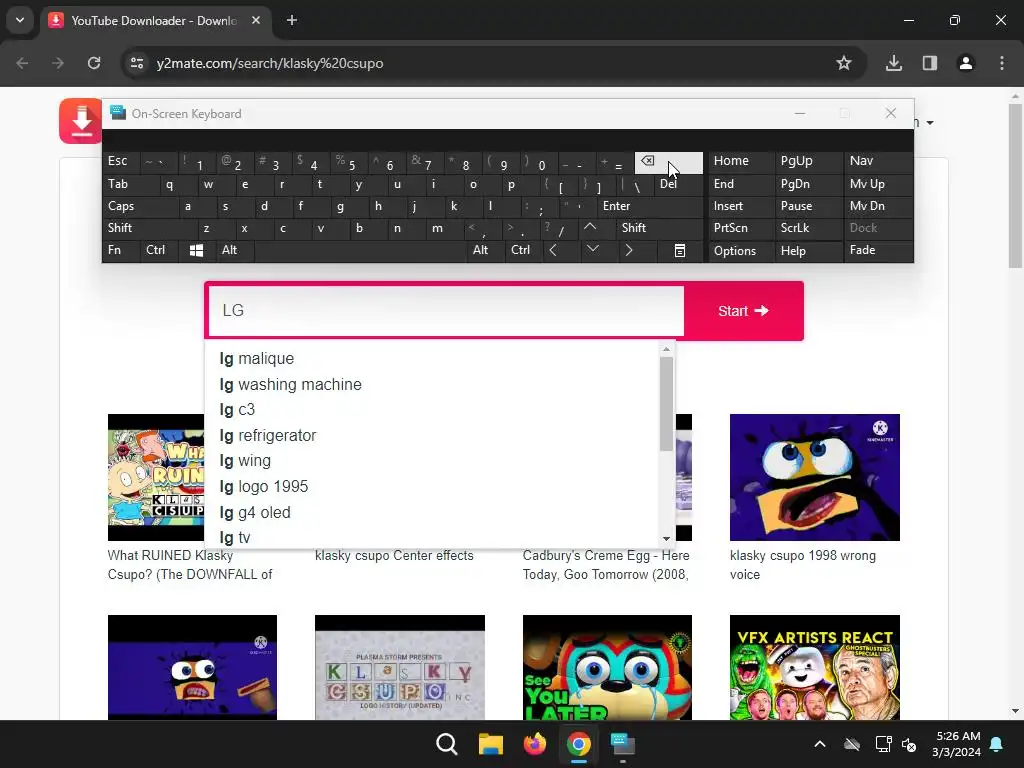Open Windows taskbar Search
Viewport: 1024px width, 768px height.
coord(447,744)
